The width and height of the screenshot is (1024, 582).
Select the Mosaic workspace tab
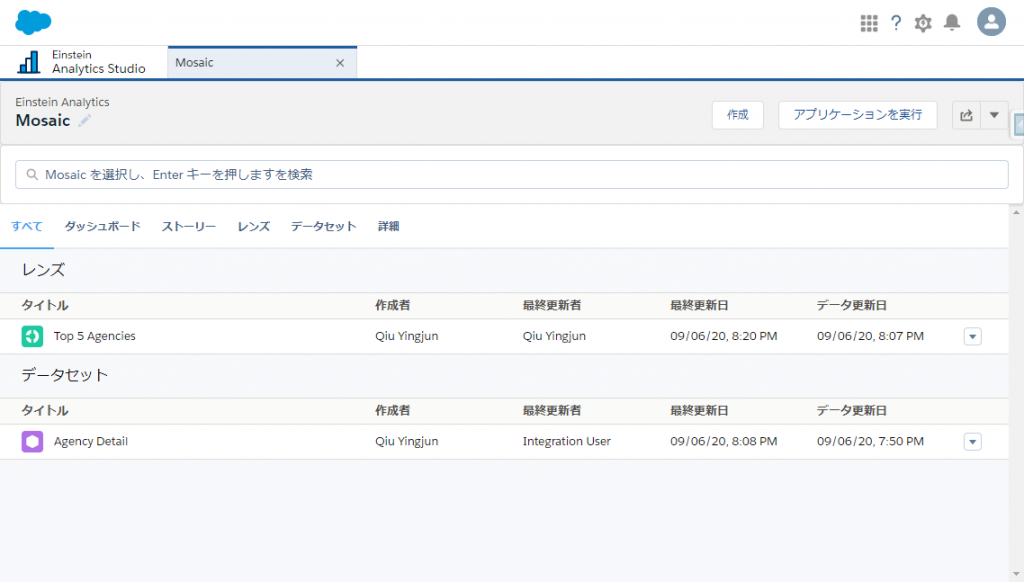[262, 63]
